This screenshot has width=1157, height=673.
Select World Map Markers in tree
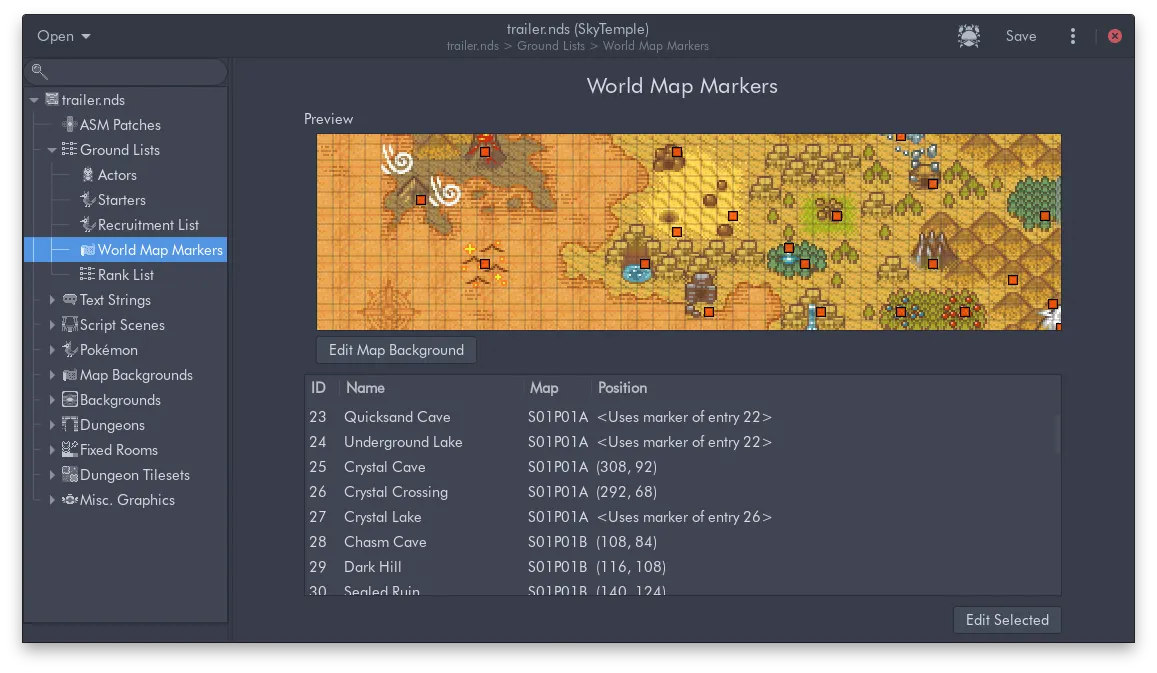pyautogui.click(x=160, y=250)
